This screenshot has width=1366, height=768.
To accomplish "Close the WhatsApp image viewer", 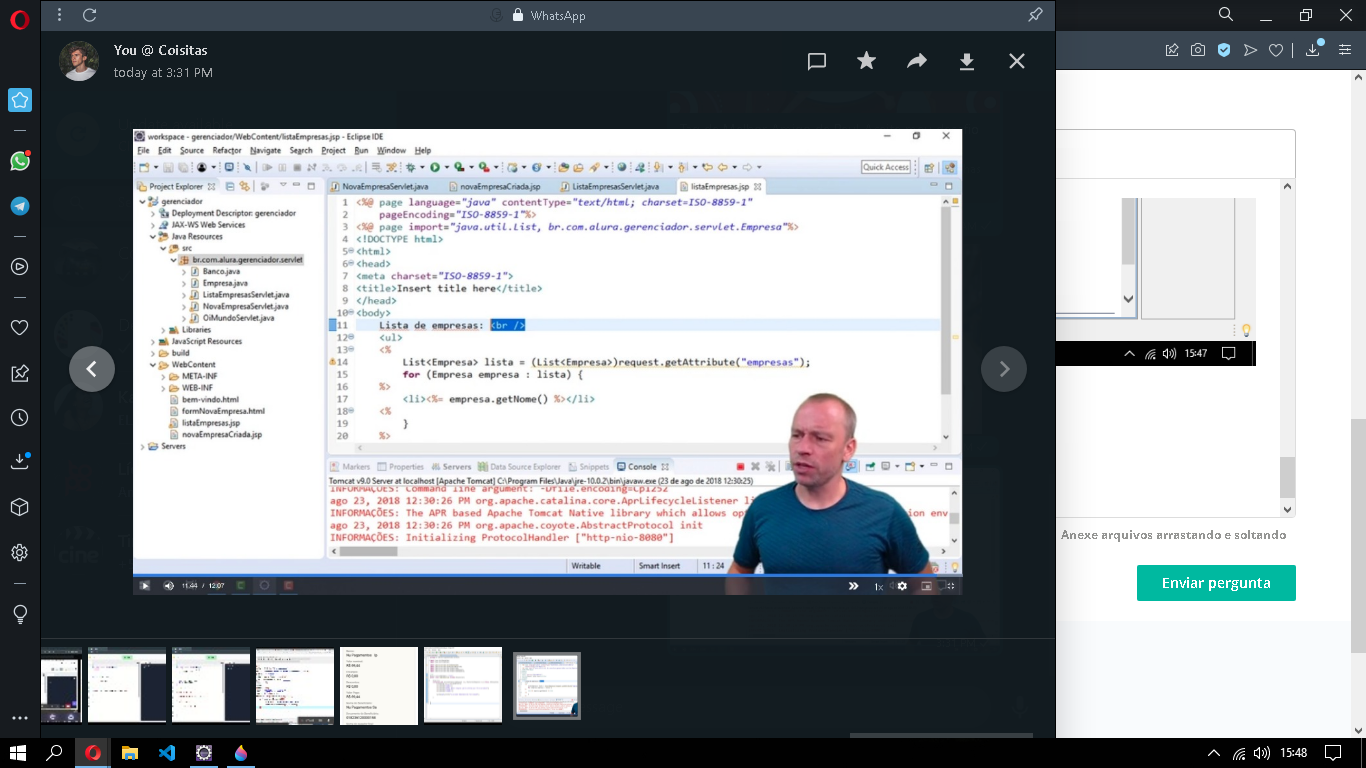I will pos(1017,61).
